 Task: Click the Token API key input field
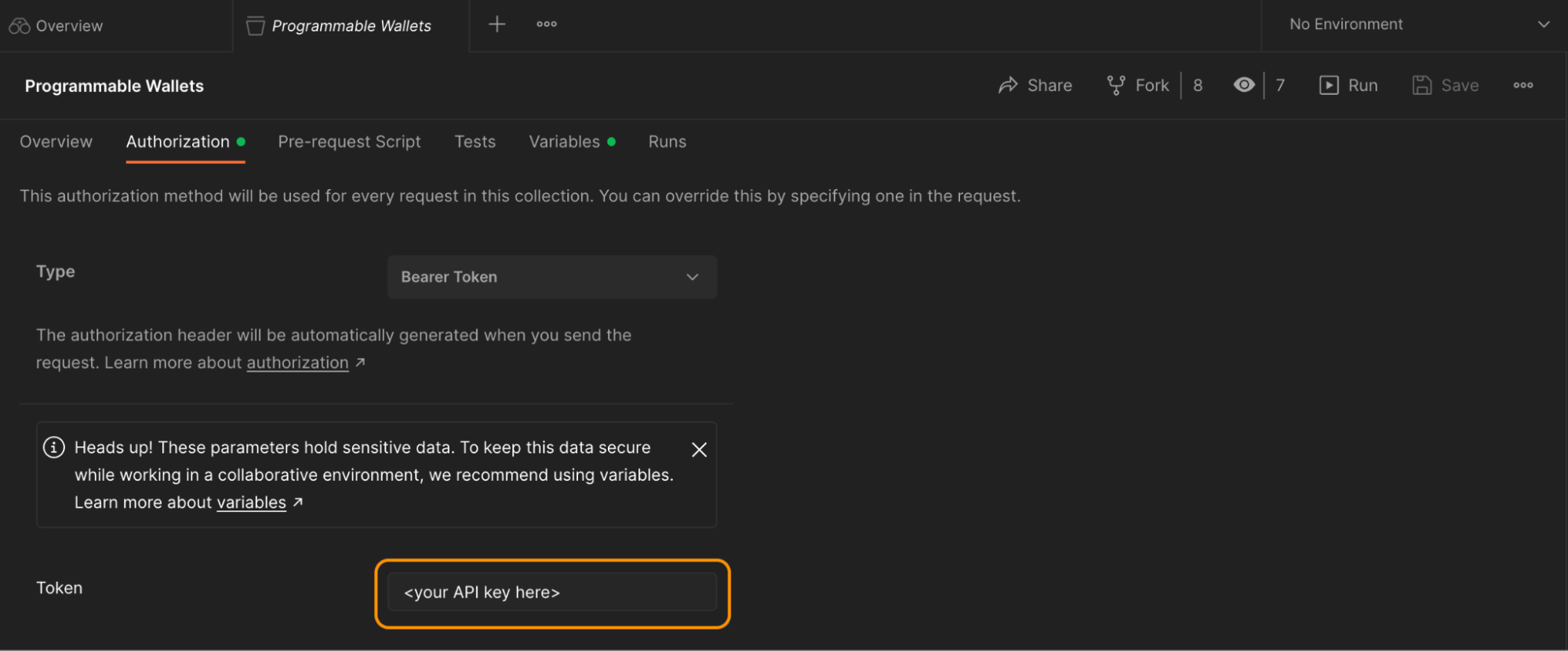pyautogui.click(x=552, y=592)
